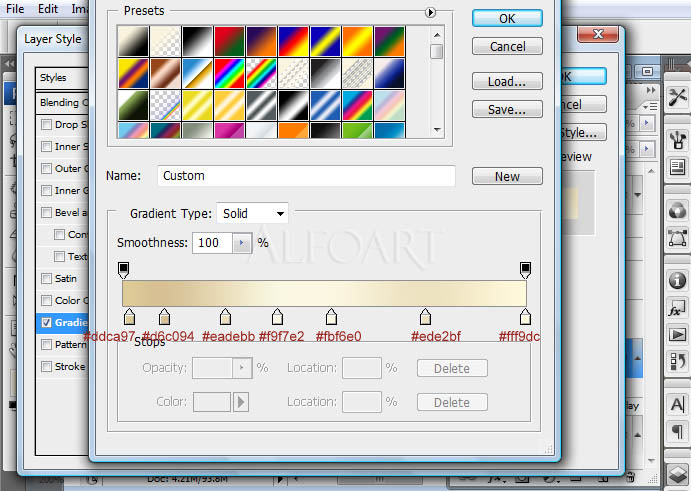The height and width of the screenshot is (491, 691).
Task: Open the Presets flyout menu arrow
Action: point(431,12)
